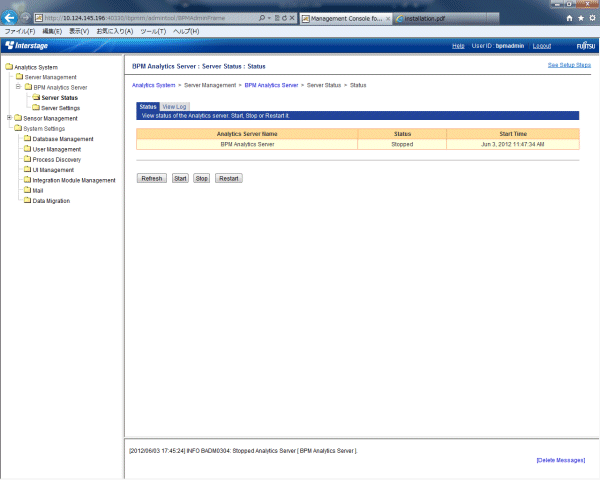
Task: Open the ファイル(F) menu
Action: [20, 31]
